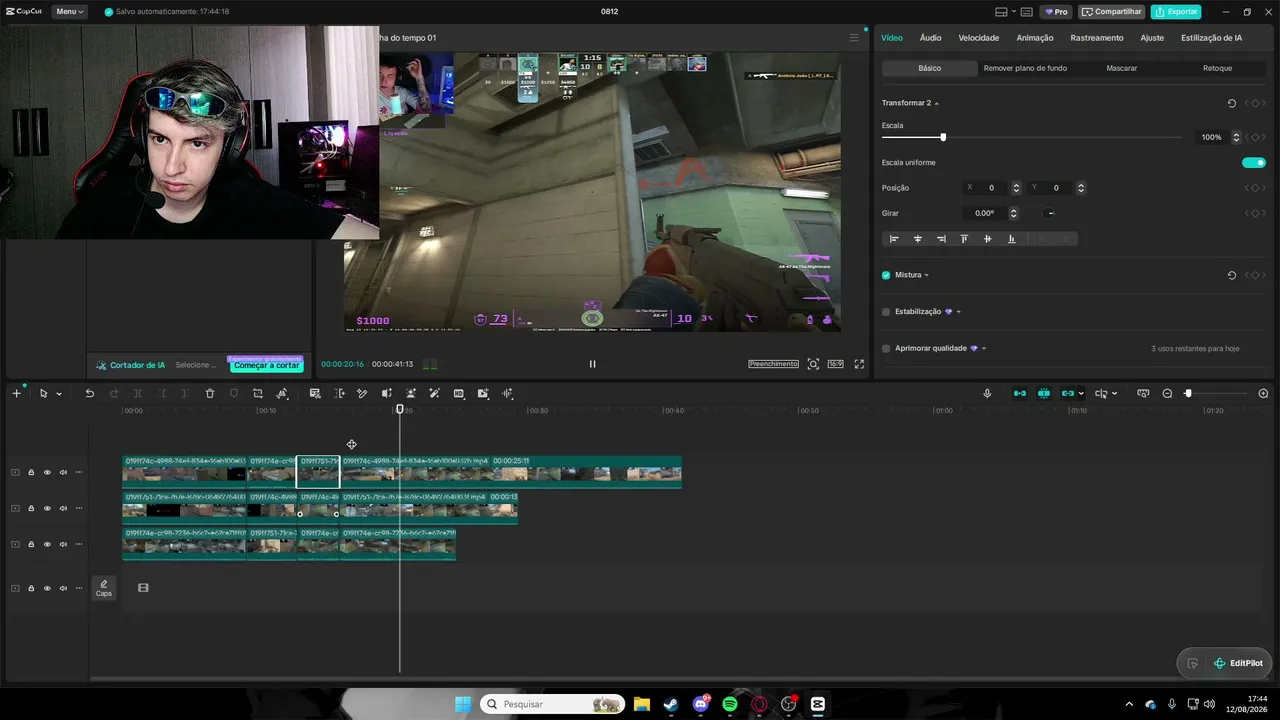Open the HD quality enhancement tool
Viewport: 1280px width, 720px height.
coord(459,394)
